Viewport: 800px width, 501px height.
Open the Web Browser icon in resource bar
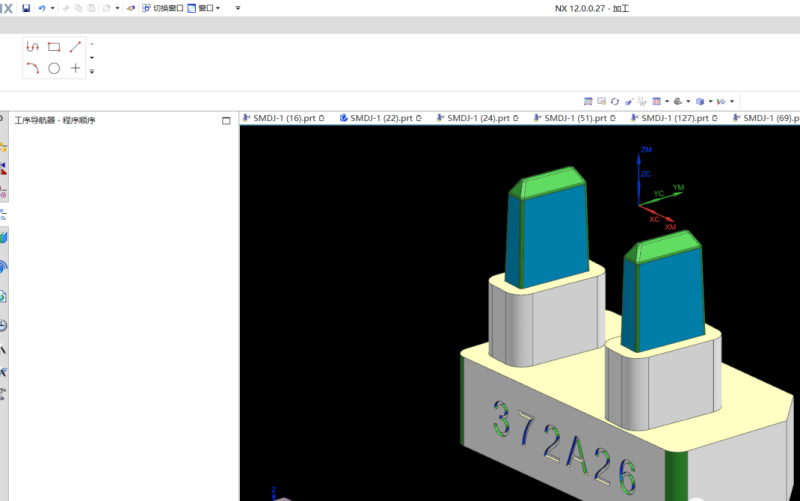[x=4, y=267]
